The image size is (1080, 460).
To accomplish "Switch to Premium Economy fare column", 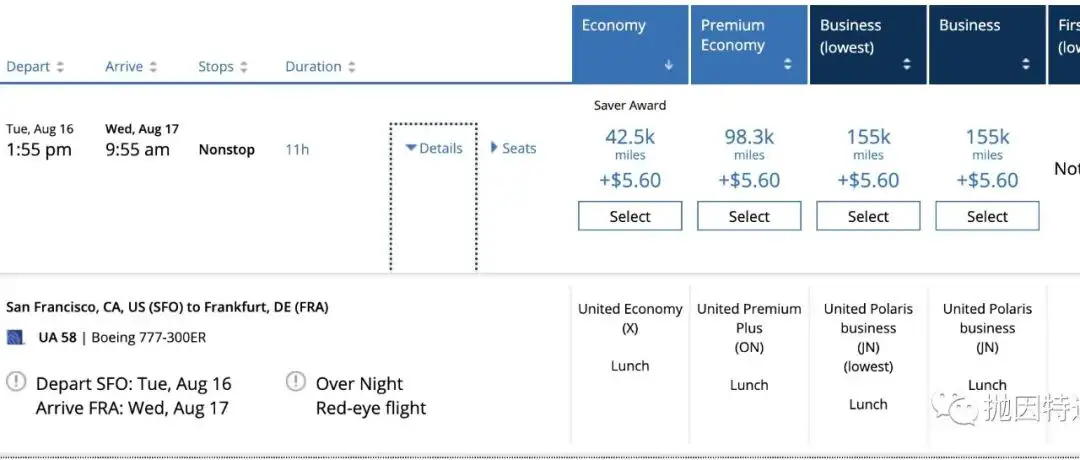I will (x=734, y=36).
